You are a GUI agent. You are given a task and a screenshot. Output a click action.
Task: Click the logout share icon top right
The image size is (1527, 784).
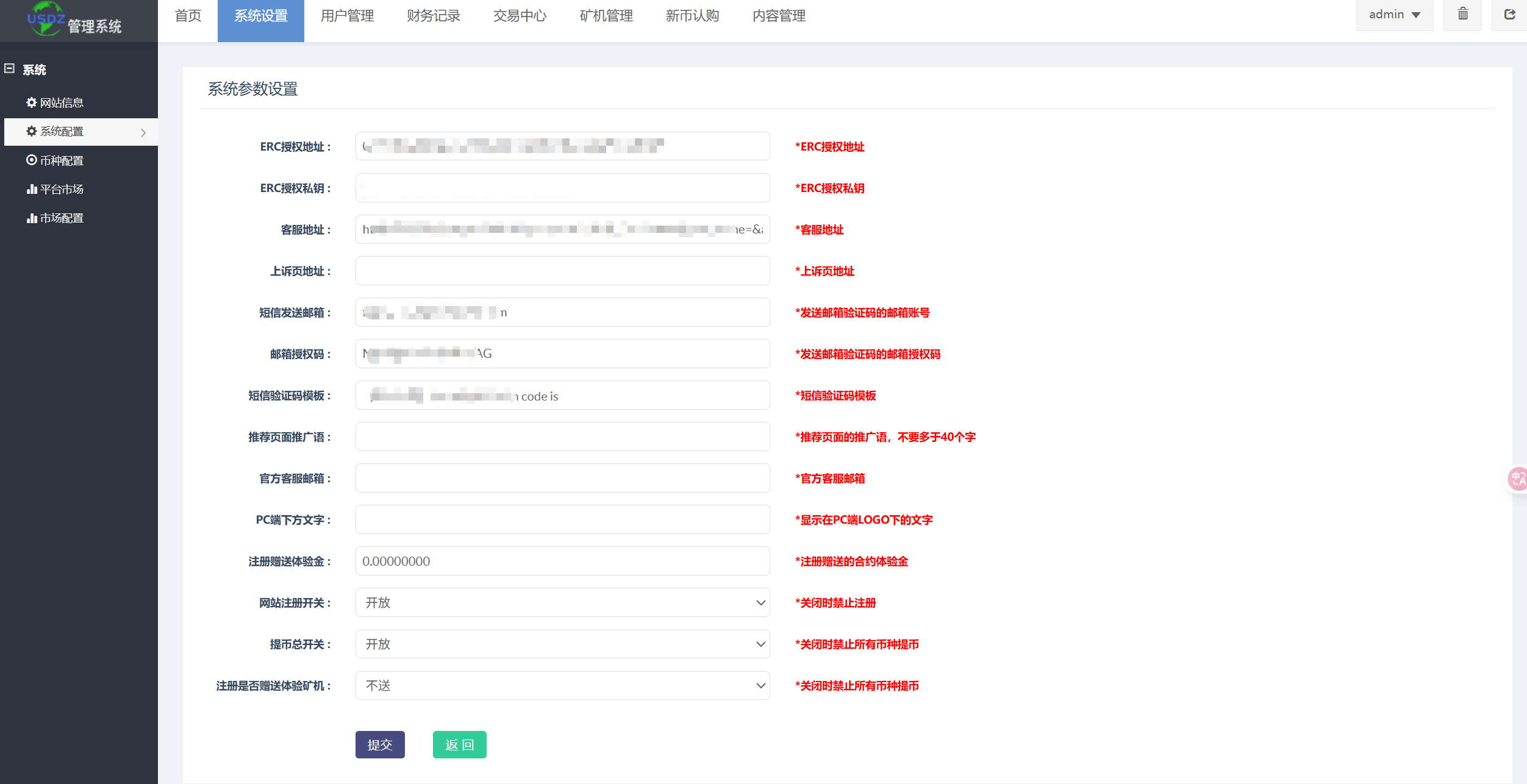point(1509,15)
